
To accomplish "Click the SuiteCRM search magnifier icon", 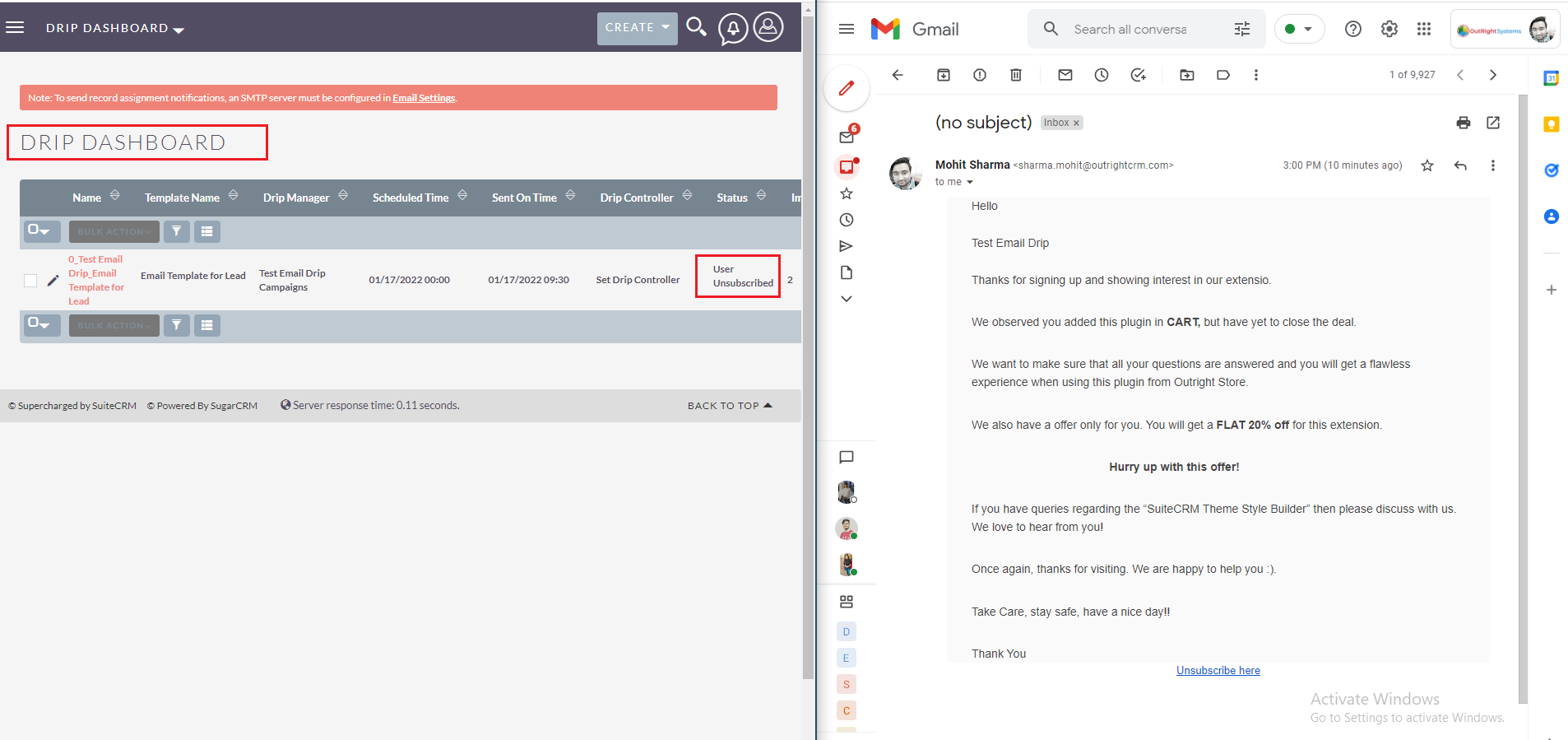I will [x=697, y=27].
